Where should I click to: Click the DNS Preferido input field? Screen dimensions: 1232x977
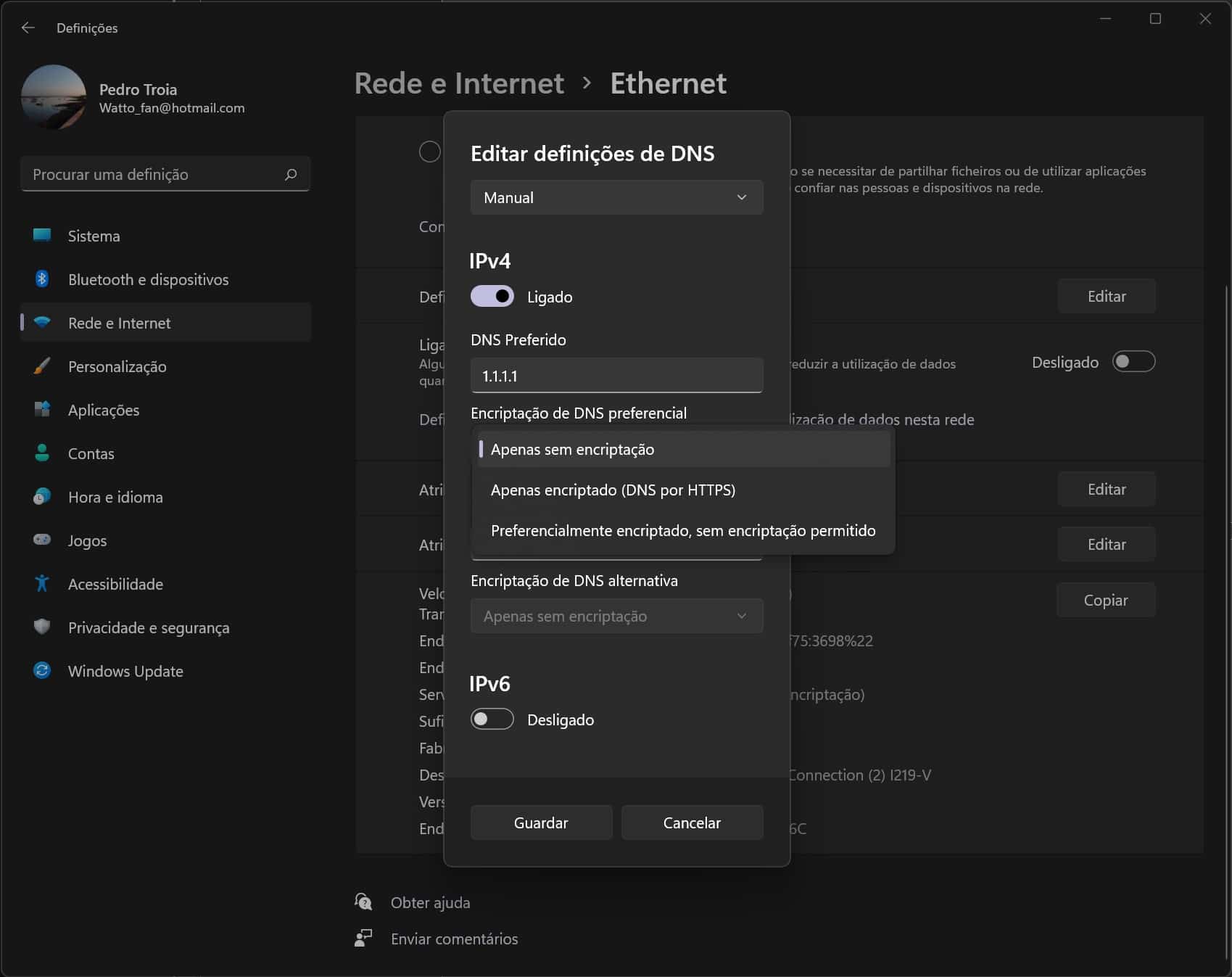(x=616, y=376)
